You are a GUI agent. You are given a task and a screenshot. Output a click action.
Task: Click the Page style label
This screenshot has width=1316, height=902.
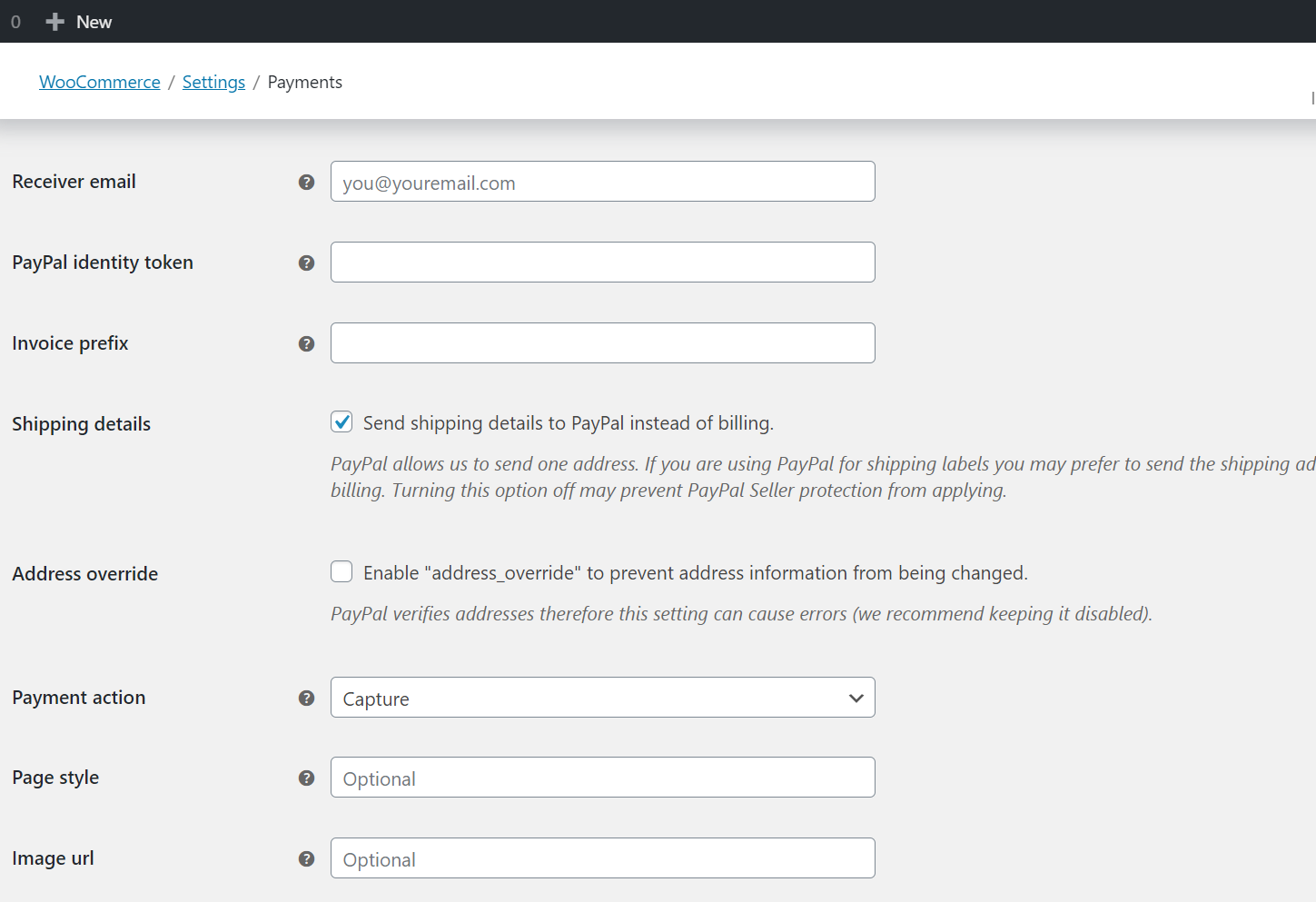point(55,778)
